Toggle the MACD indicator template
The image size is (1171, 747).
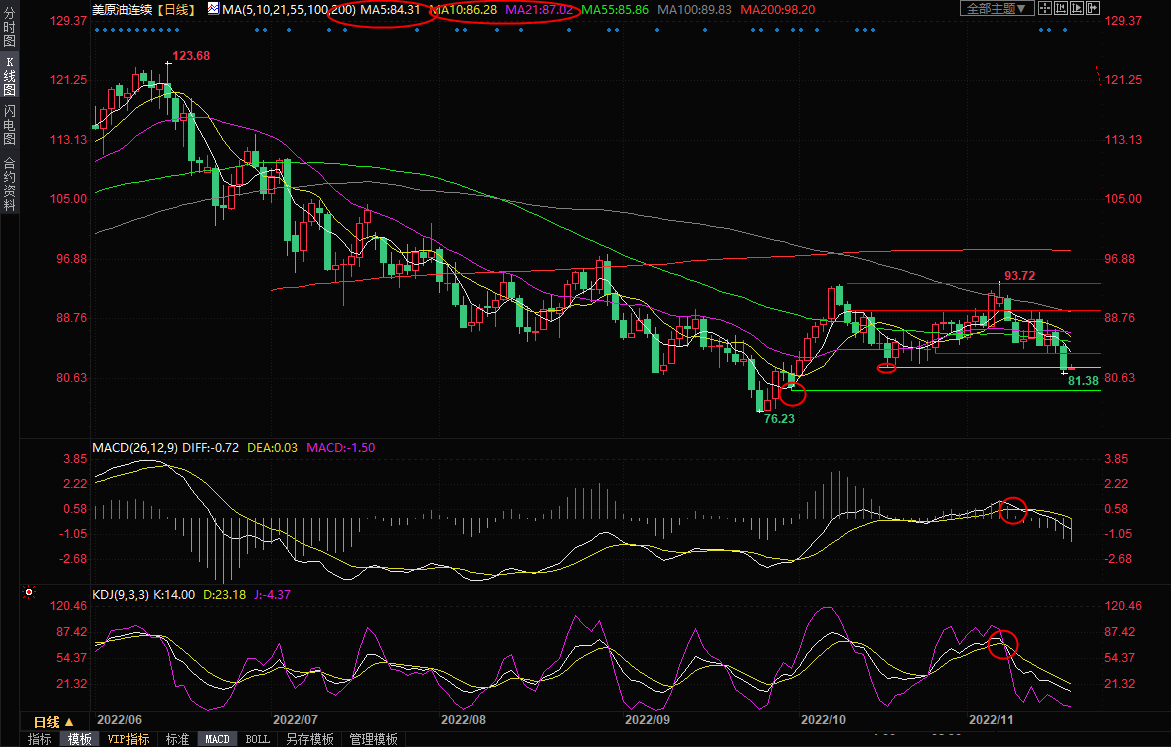[217, 739]
